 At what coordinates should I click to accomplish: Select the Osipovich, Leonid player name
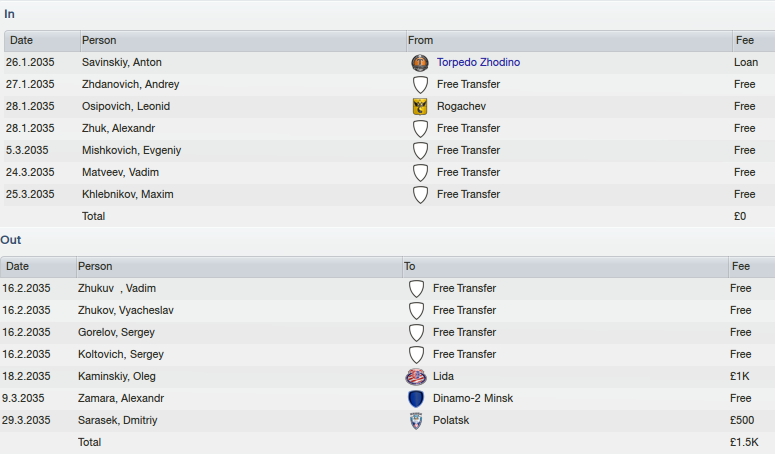coord(126,107)
